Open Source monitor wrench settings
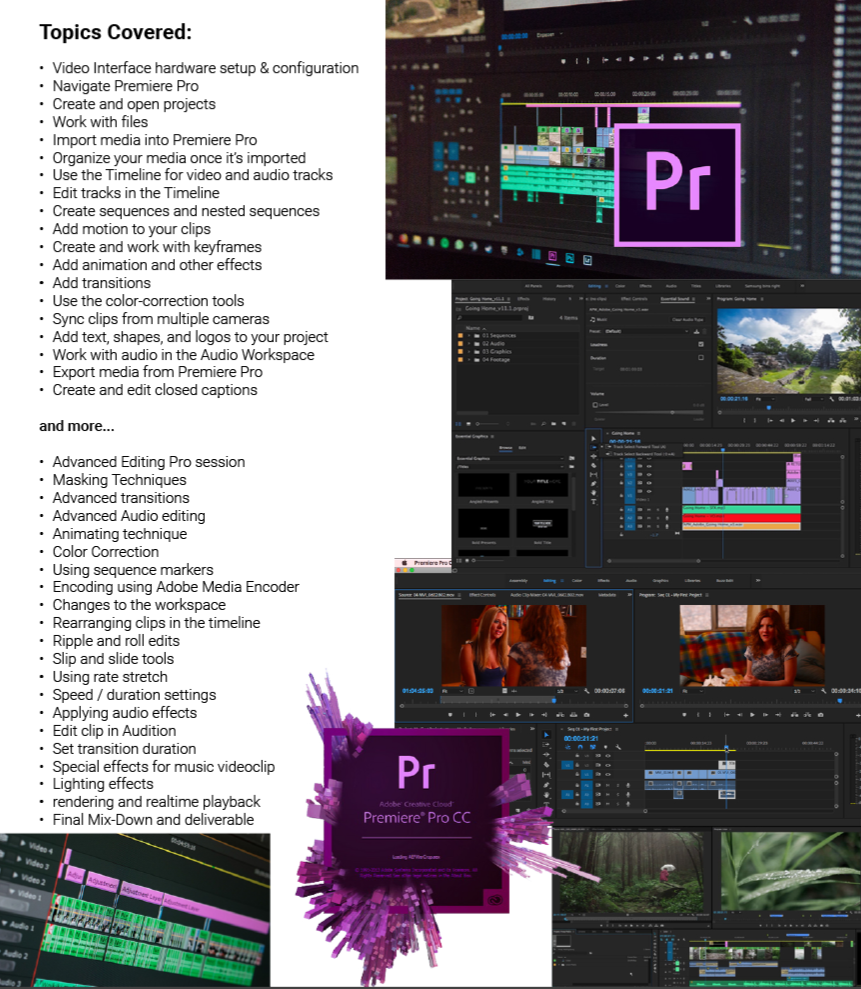Viewport: 861px width, 989px height. point(587,691)
